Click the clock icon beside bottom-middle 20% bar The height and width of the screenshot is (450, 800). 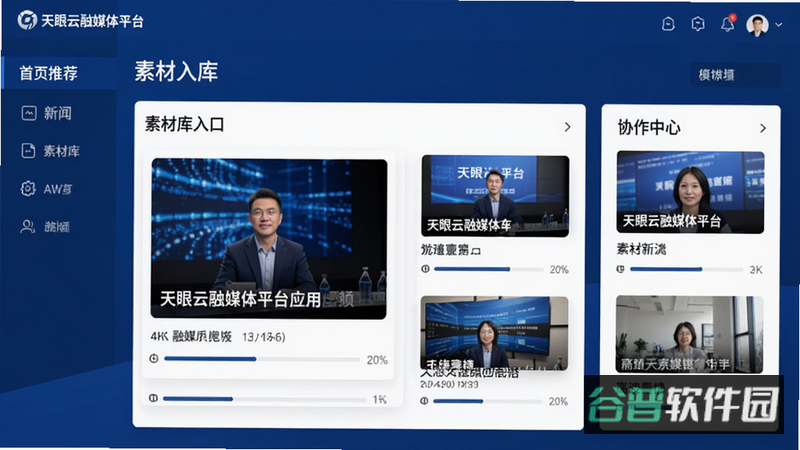click(424, 401)
